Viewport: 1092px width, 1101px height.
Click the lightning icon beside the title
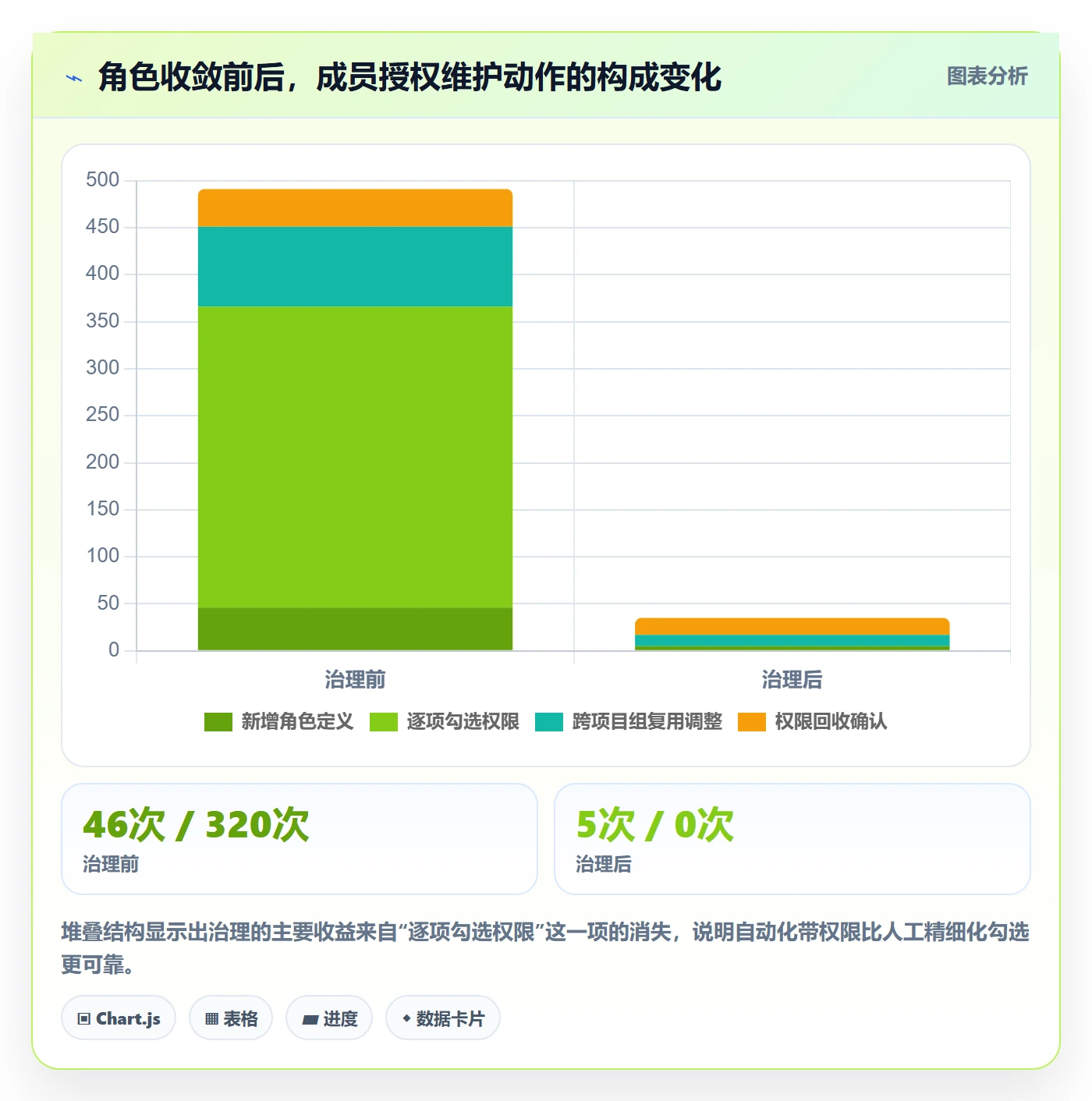[74, 78]
